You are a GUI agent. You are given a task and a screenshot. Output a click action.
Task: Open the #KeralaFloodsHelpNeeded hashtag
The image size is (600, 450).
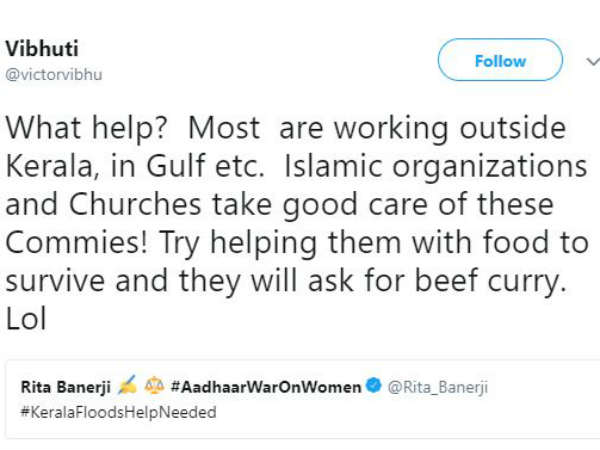tap(119, 412)
